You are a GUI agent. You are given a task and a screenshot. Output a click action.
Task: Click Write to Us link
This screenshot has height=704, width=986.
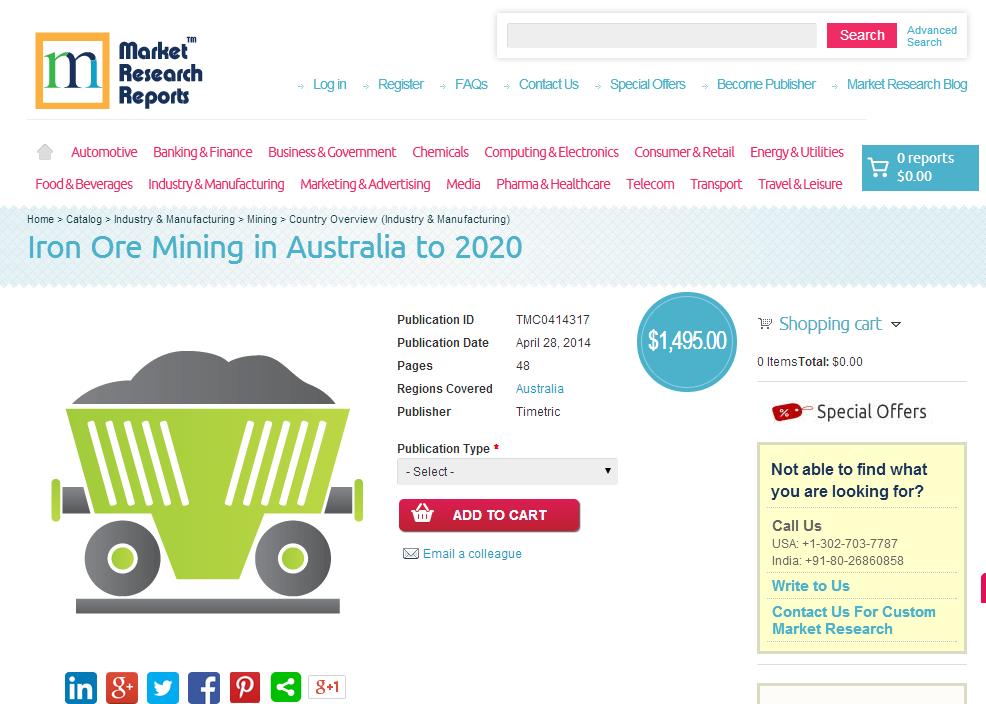point(811,586)
